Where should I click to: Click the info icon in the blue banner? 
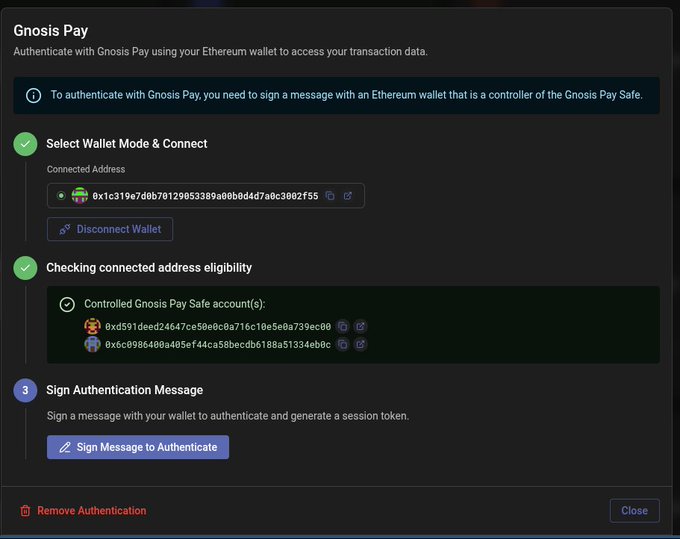[33, 95]
